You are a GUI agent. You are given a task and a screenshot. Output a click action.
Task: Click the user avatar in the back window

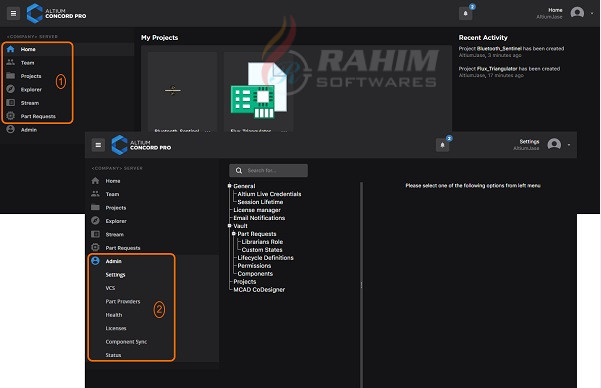coord(577,13)
